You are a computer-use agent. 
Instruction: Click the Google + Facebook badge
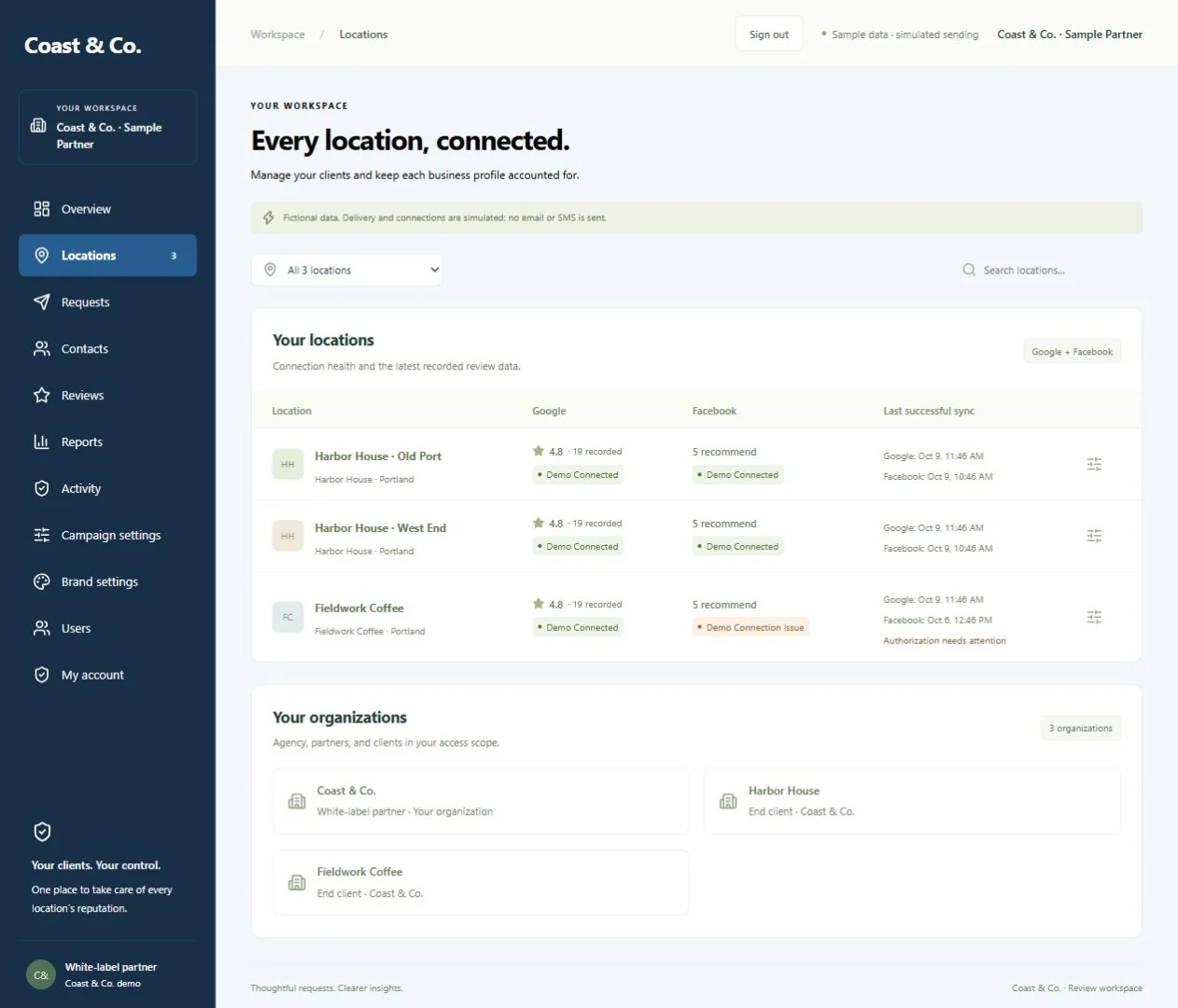[x=1072, y=352]
